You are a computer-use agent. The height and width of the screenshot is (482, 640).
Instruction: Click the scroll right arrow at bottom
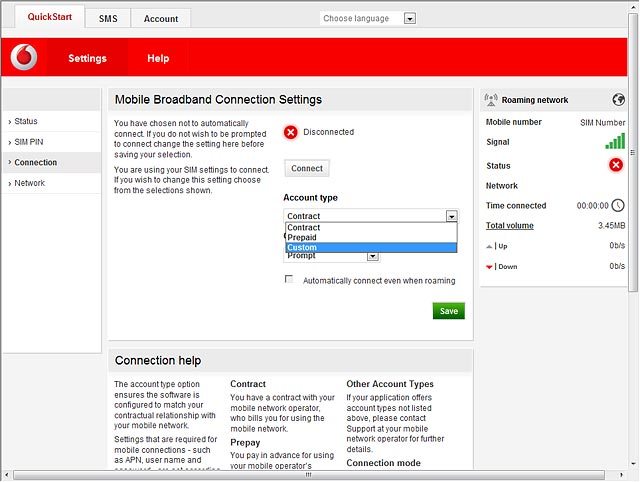tap(622, 475)
